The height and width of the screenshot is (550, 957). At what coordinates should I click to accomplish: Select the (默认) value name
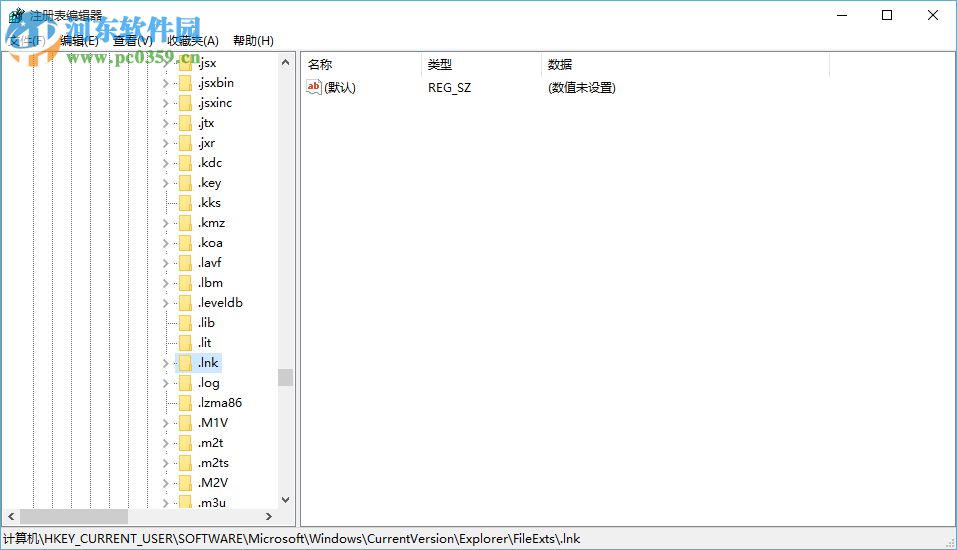point(340,88)
